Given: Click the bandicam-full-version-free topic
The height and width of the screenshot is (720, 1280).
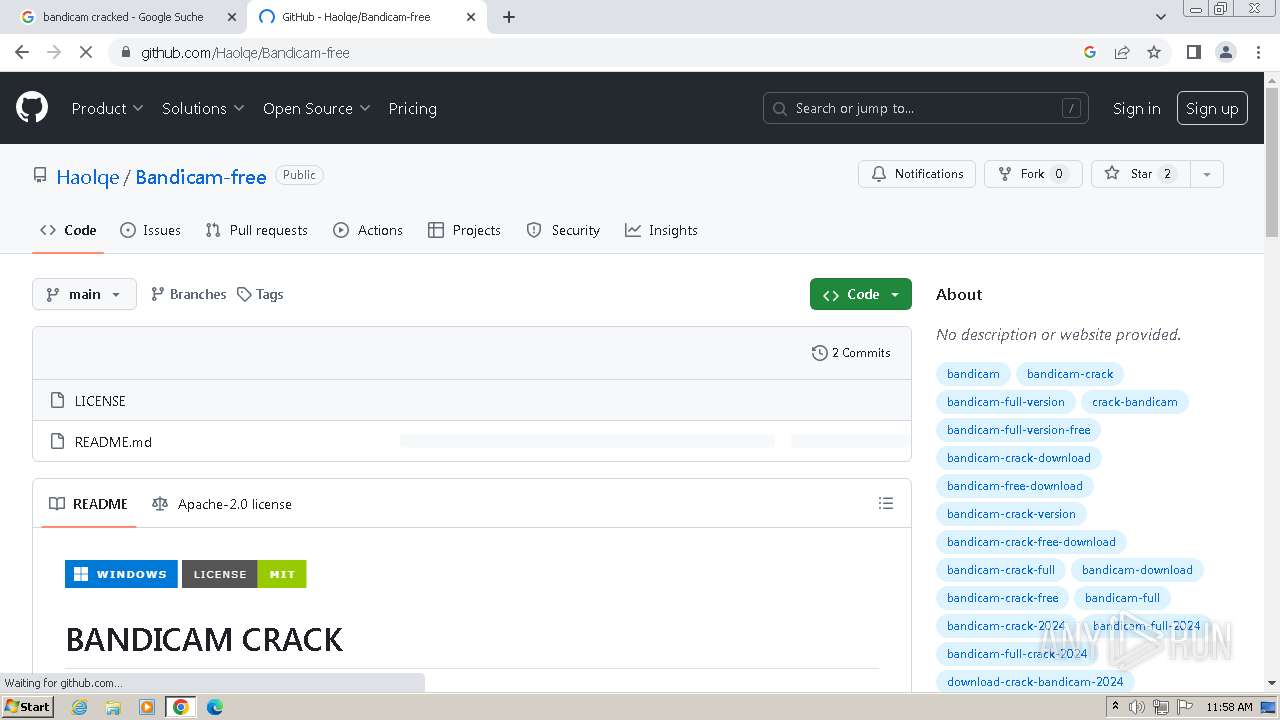Looking at the screenshot, I should 1018,430.
